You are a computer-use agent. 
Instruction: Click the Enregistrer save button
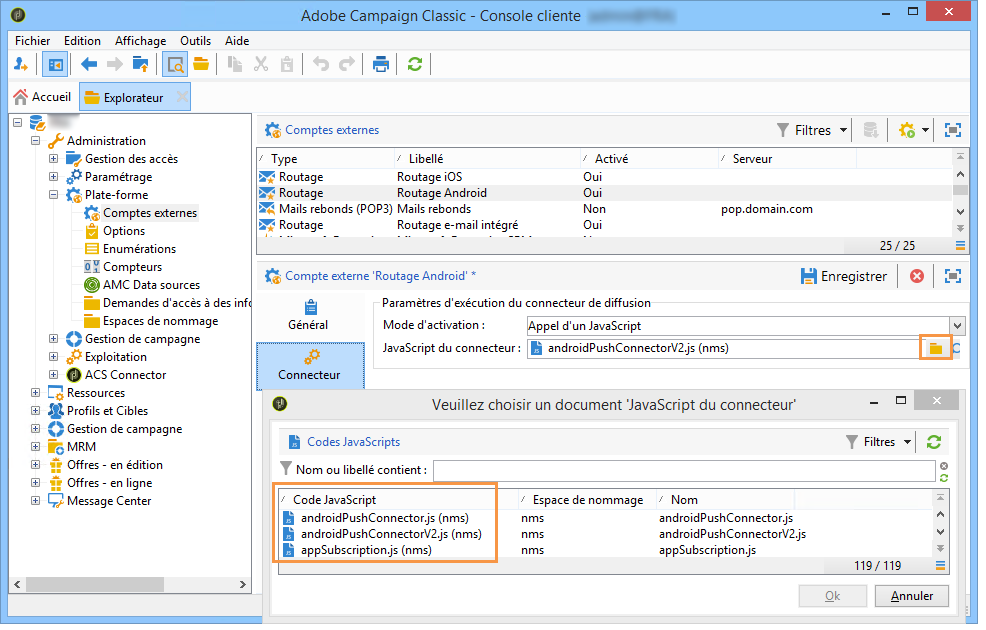844,276
